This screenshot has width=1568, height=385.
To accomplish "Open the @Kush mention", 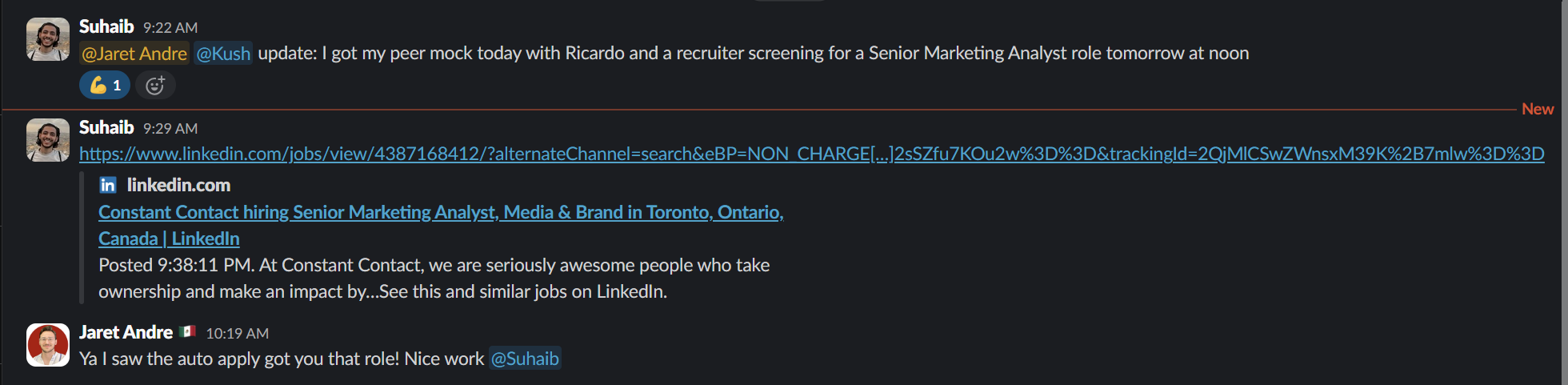I will (x=223, y=54).
